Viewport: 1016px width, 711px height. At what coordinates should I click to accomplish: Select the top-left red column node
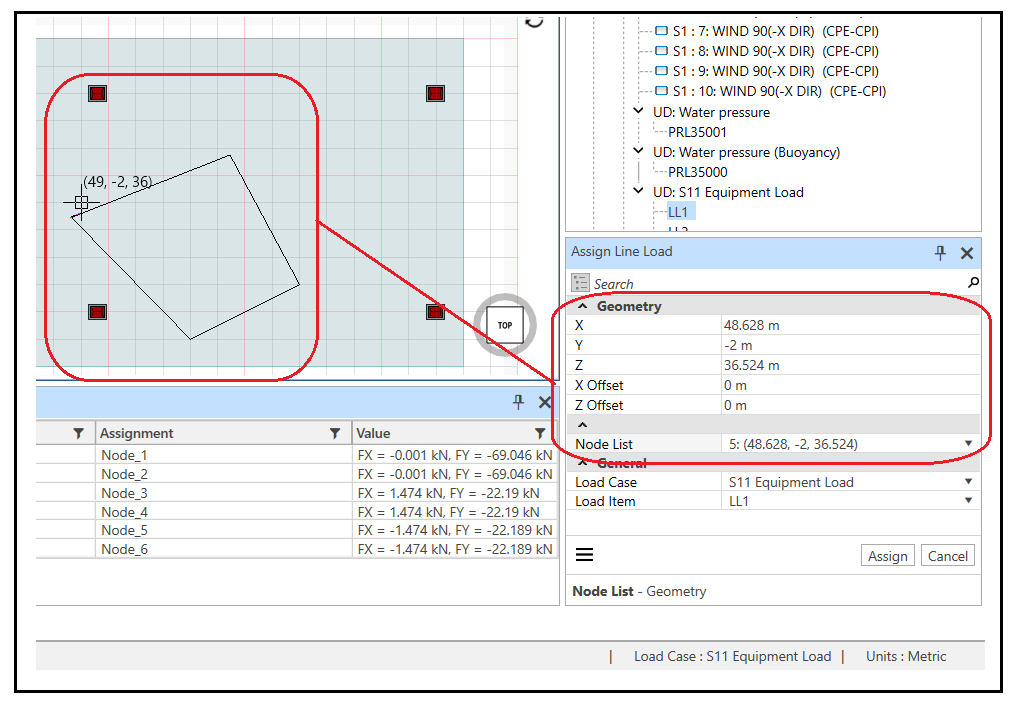97,94
